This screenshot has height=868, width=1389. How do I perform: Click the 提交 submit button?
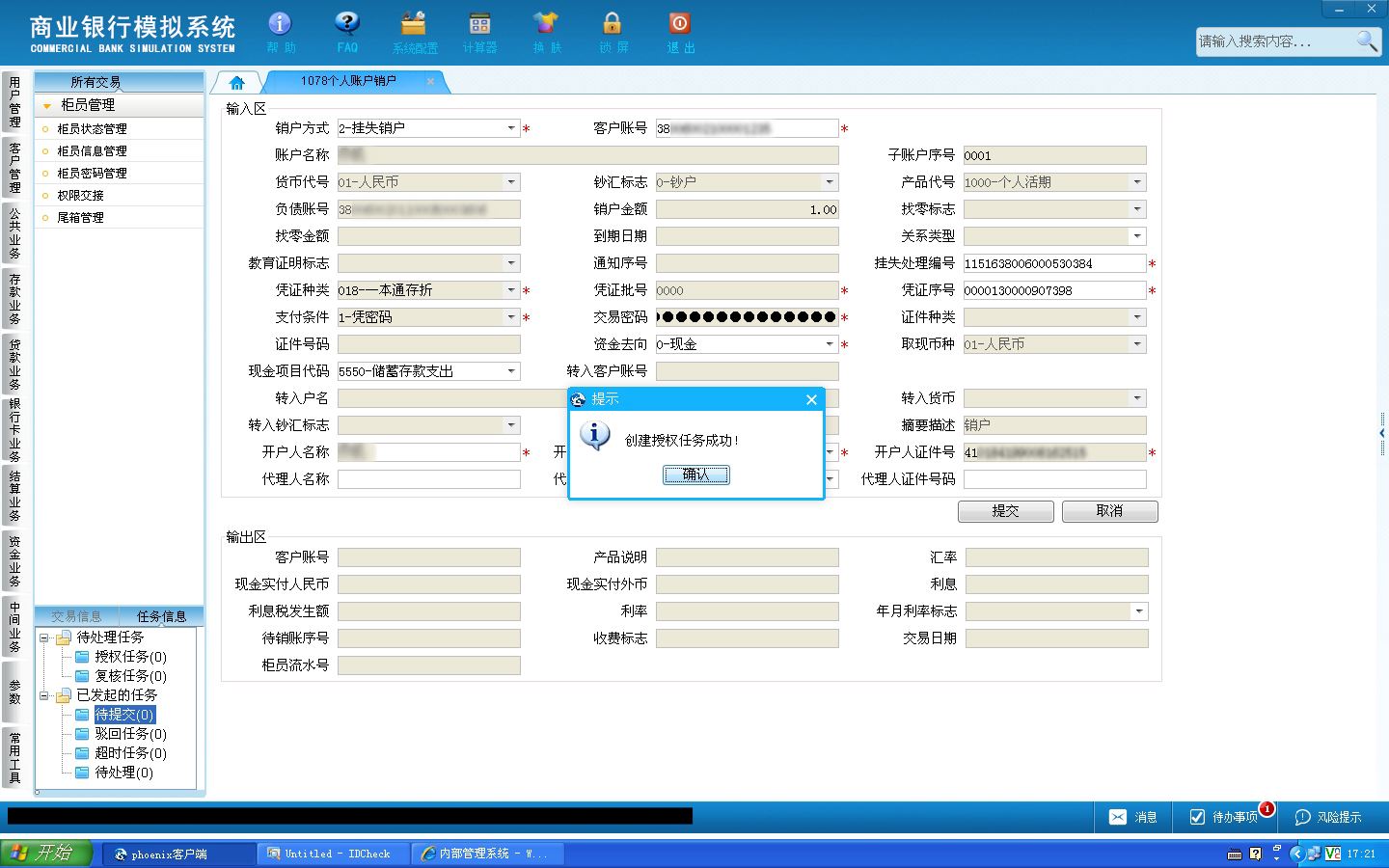click(1005, 511)
